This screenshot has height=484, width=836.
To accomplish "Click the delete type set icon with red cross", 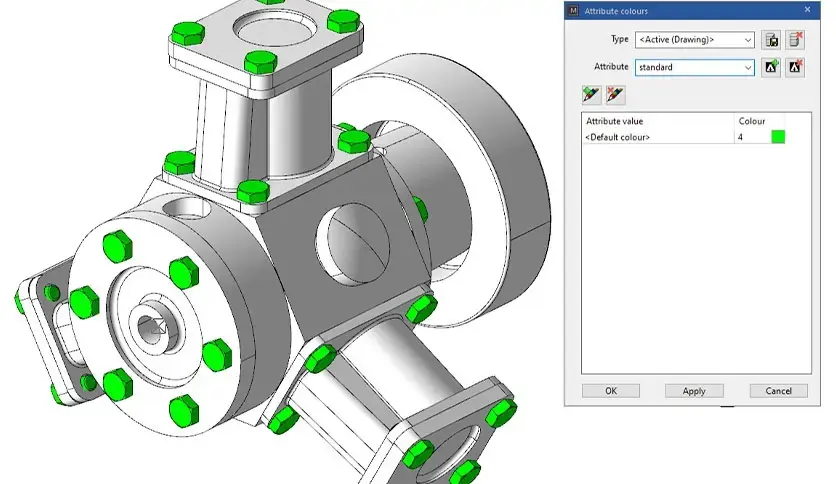I will 795,40.
